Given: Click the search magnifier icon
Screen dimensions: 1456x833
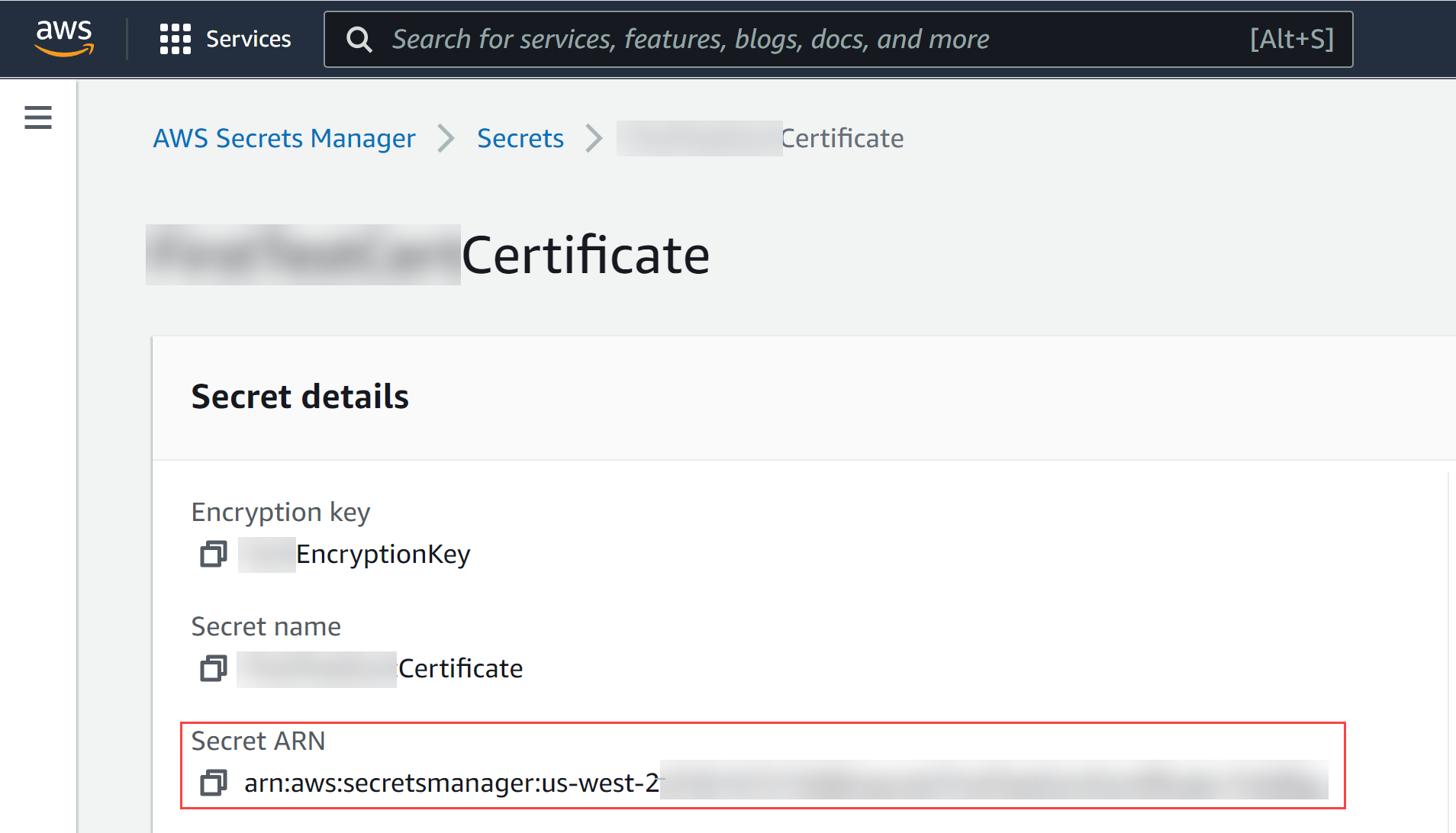Looking at the screenshot, I should click(x=359, y=40).
